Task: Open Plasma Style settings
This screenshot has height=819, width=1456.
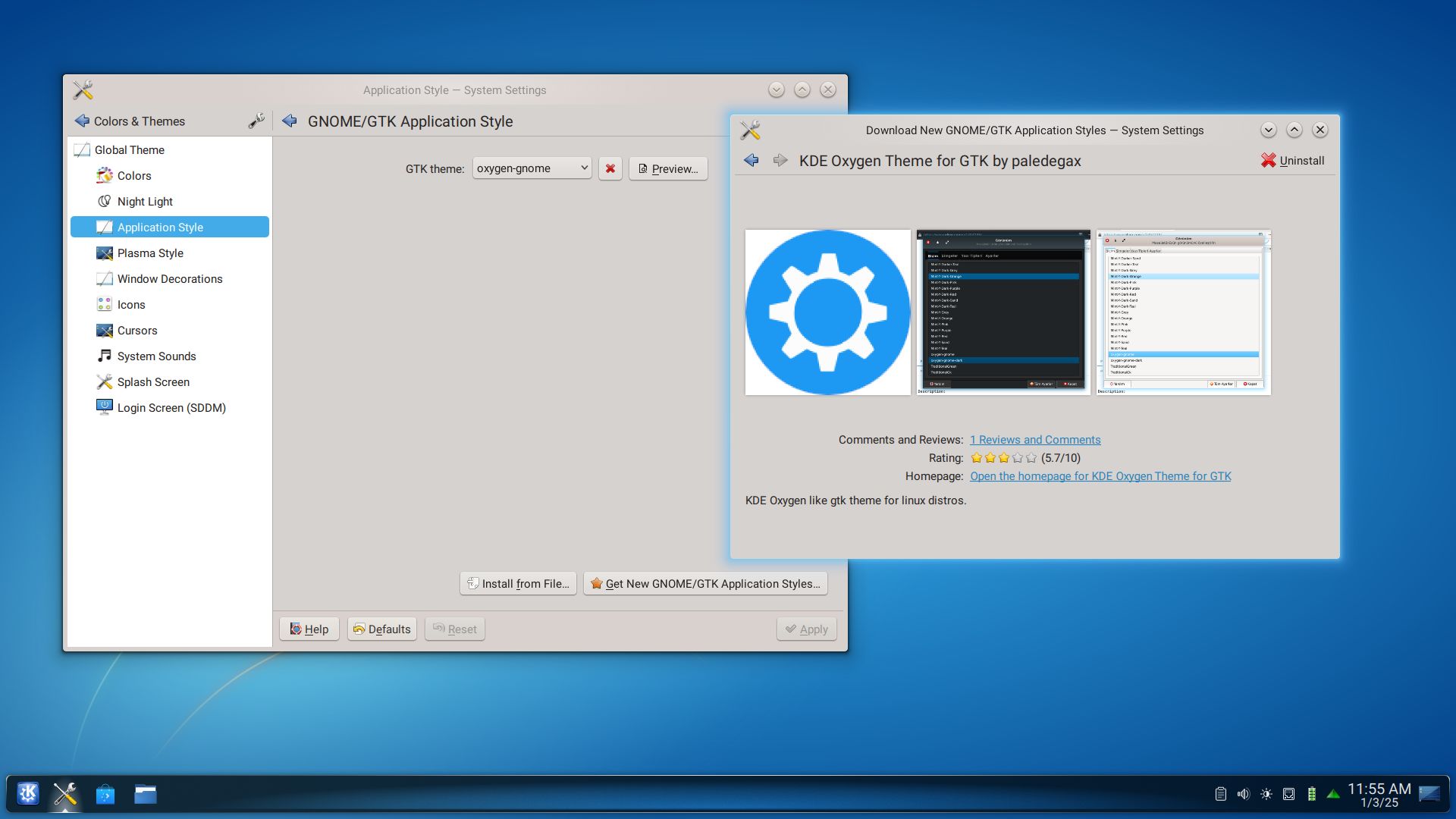Action: coord(150,253)
